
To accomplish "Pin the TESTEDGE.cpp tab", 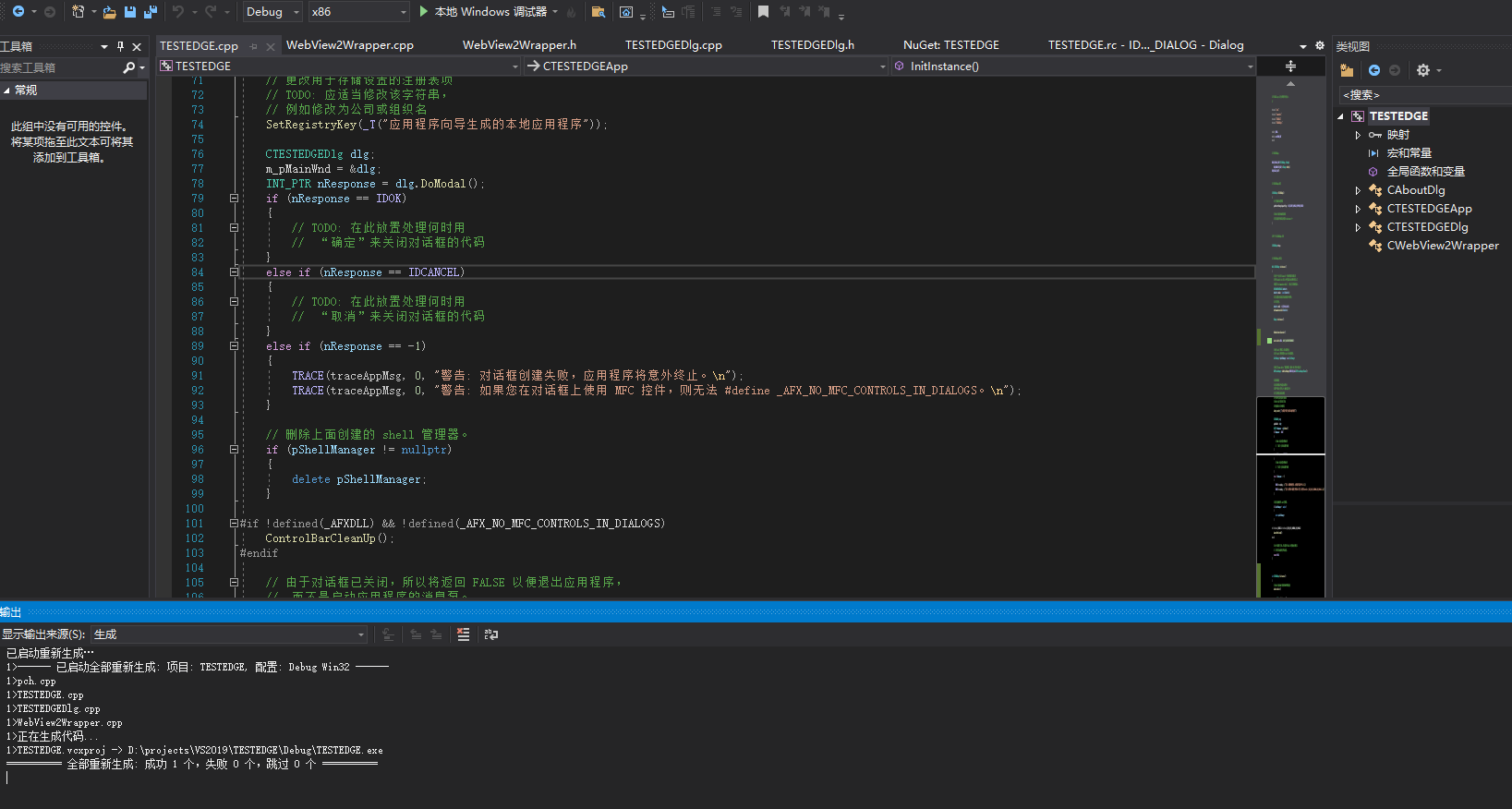I will click(x=253, y=46).
